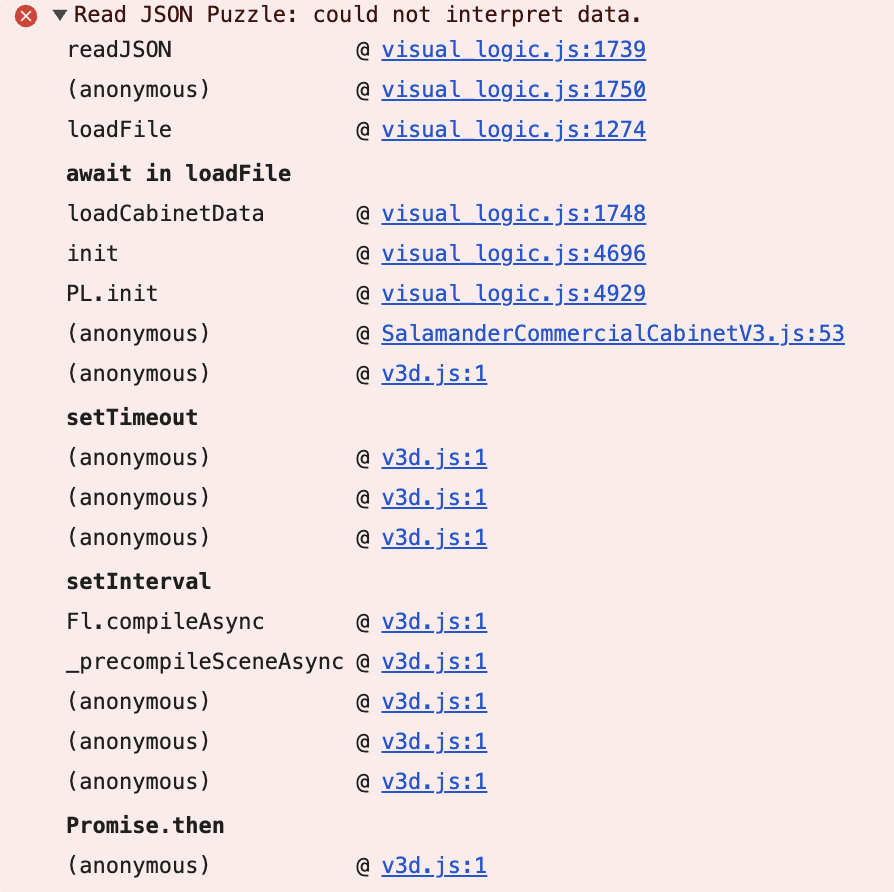Open v3d.js:1 beside _precompileSceneAsync
The height and width of the screenshot is (892, 894).
pos(434,661)
